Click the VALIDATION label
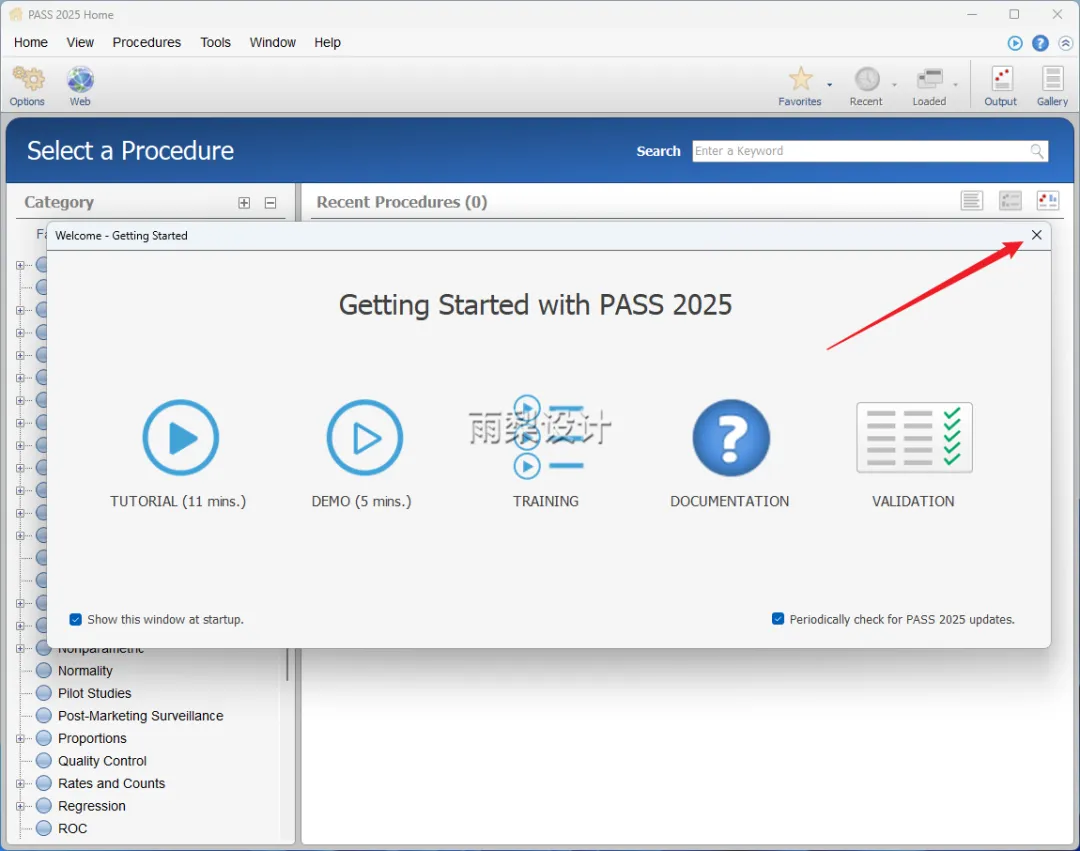 click(x=913, y=501)
